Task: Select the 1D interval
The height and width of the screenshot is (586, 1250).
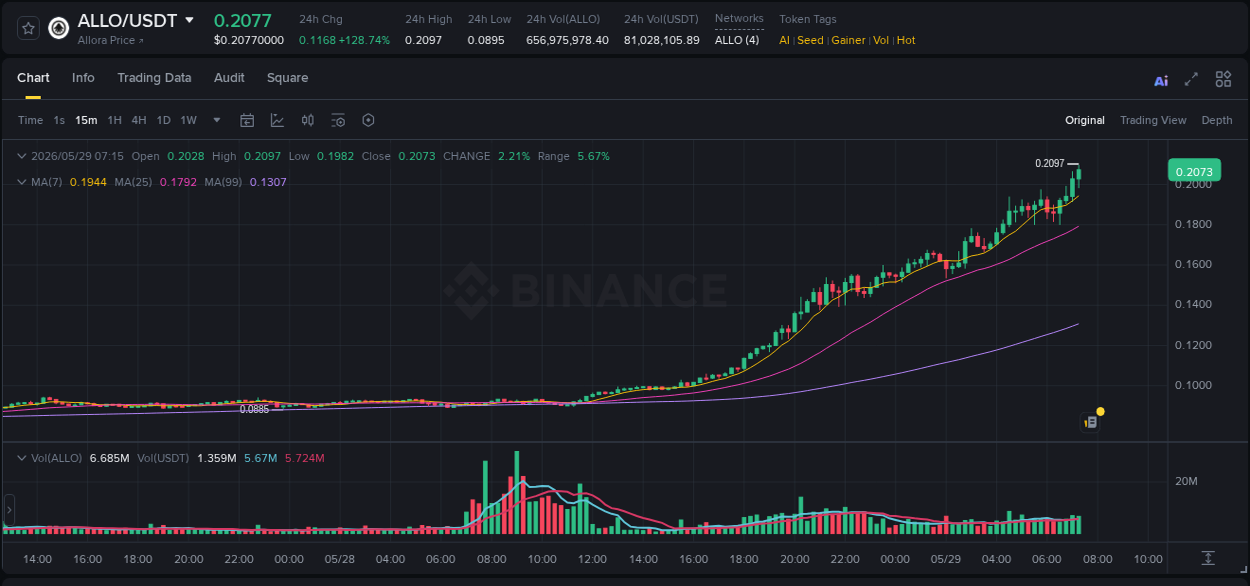Action: [163, 120]
